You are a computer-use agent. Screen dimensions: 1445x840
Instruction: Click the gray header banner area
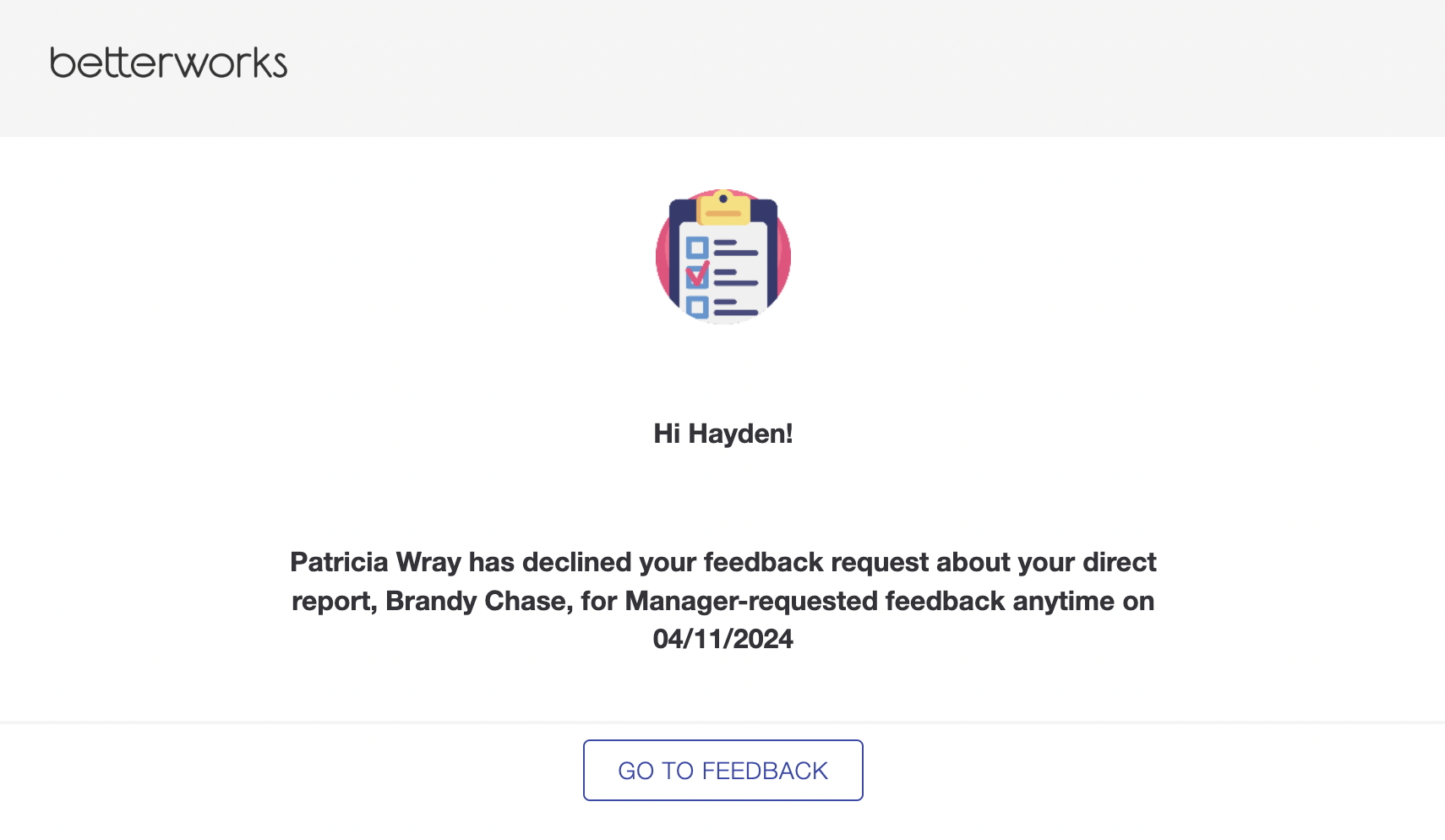click(x=722, y=68)
